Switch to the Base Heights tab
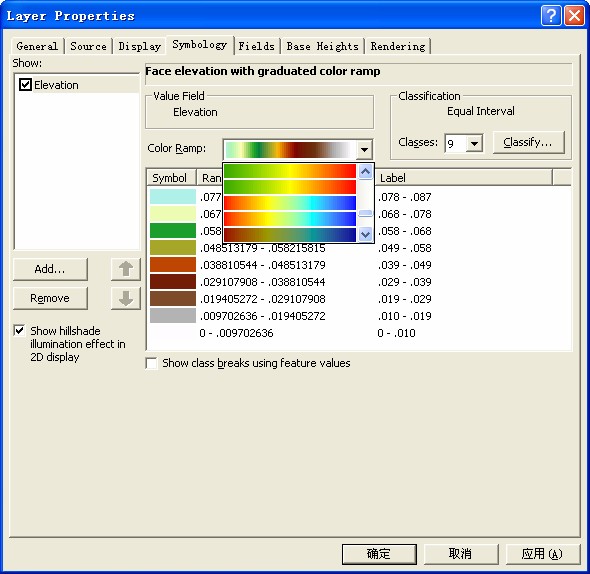 point(322,46)
